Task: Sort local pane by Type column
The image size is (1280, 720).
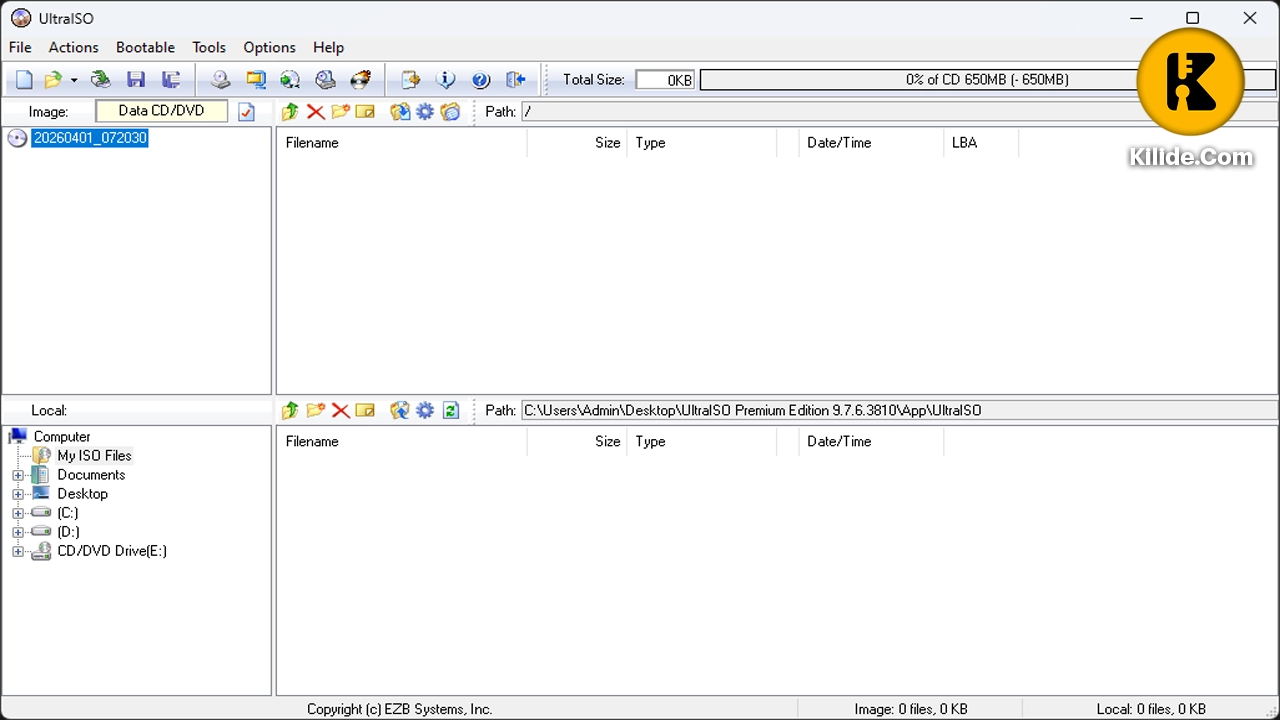Action: (701, 441)
